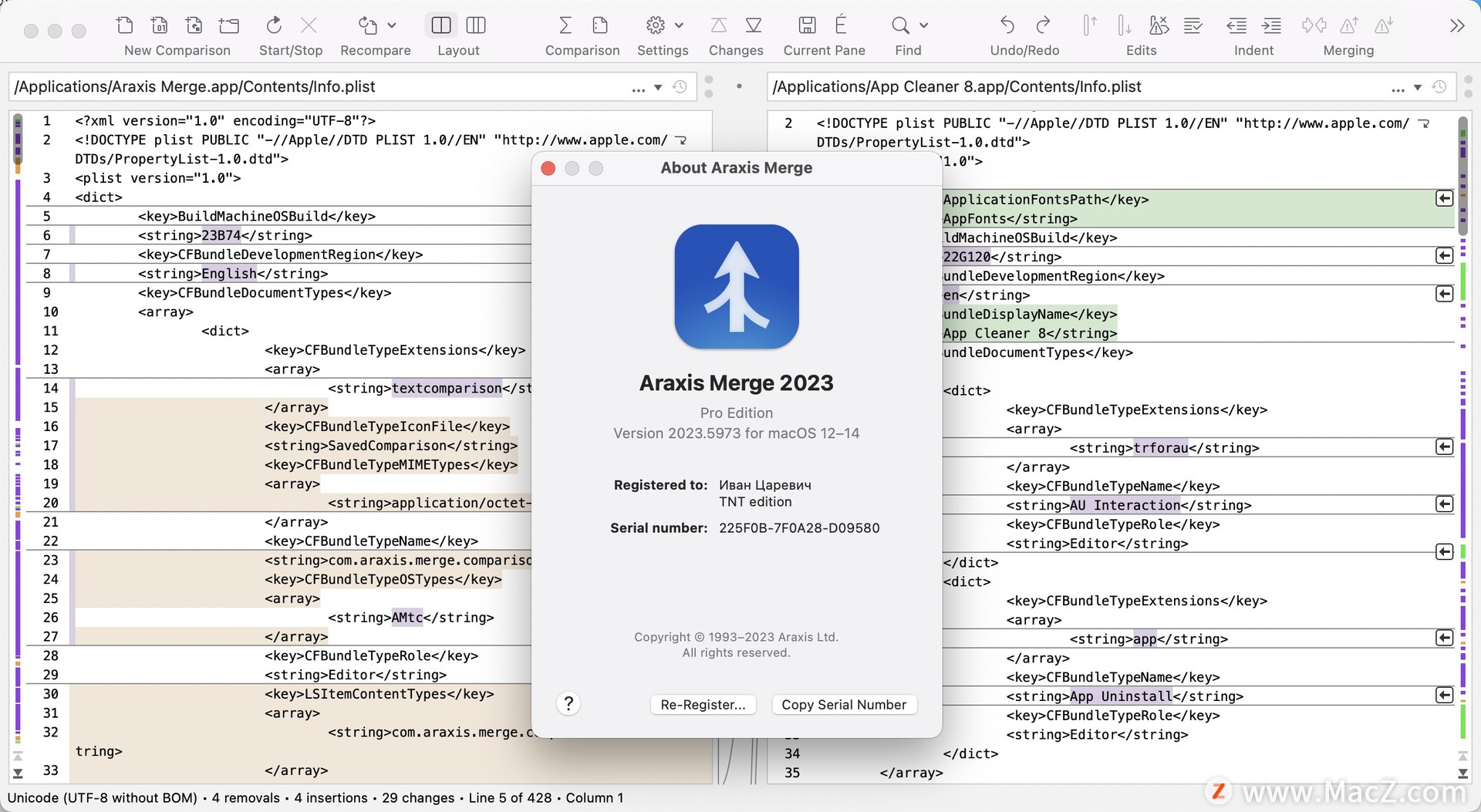Copy ApplicationFontsPath block left with arrow
This screenshot has height=812, width=1481.
pos(1445,199)
